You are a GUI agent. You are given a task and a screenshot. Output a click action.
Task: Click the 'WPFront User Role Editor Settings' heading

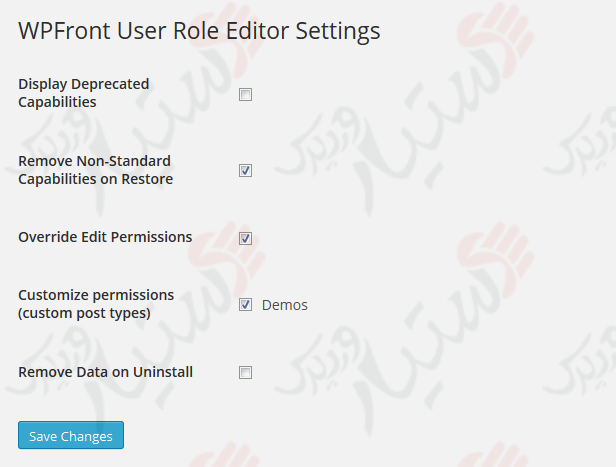[199, 31]
